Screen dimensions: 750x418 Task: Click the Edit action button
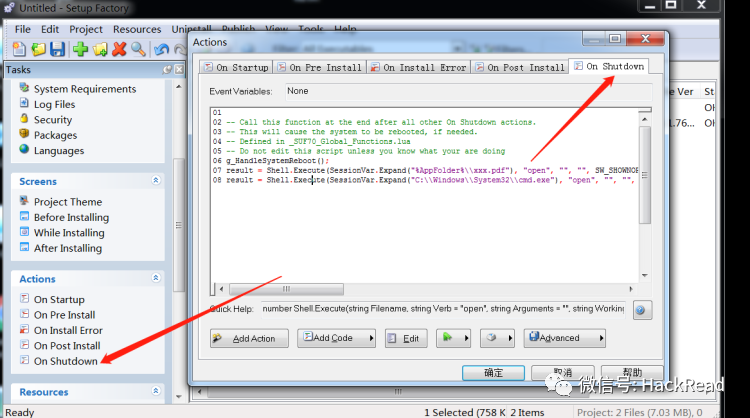pos(406,338)
